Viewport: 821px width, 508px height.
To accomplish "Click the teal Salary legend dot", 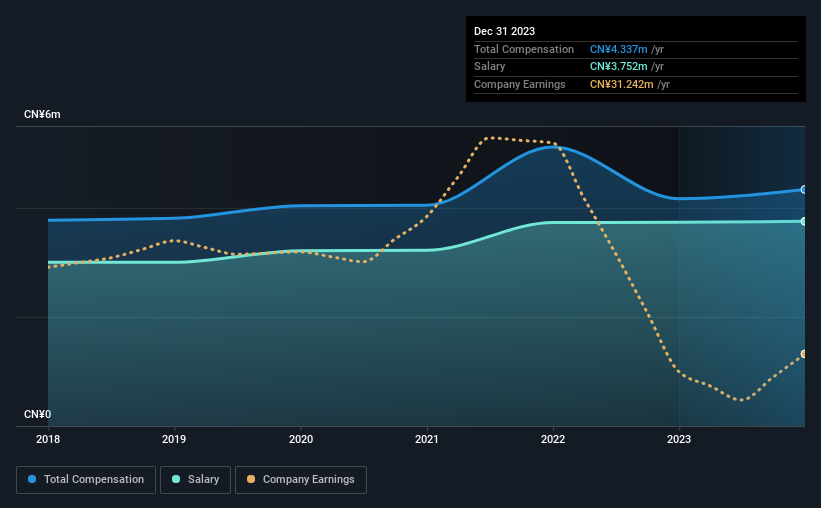I will point(176,479).
